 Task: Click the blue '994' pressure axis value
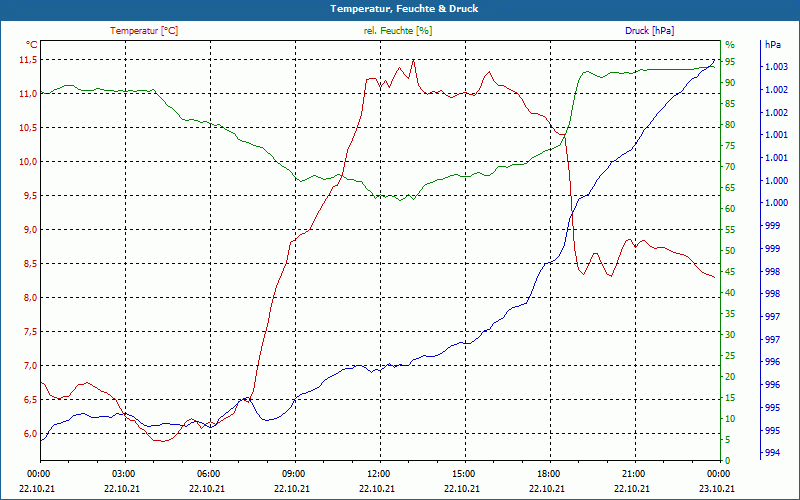tap(772, 453)
